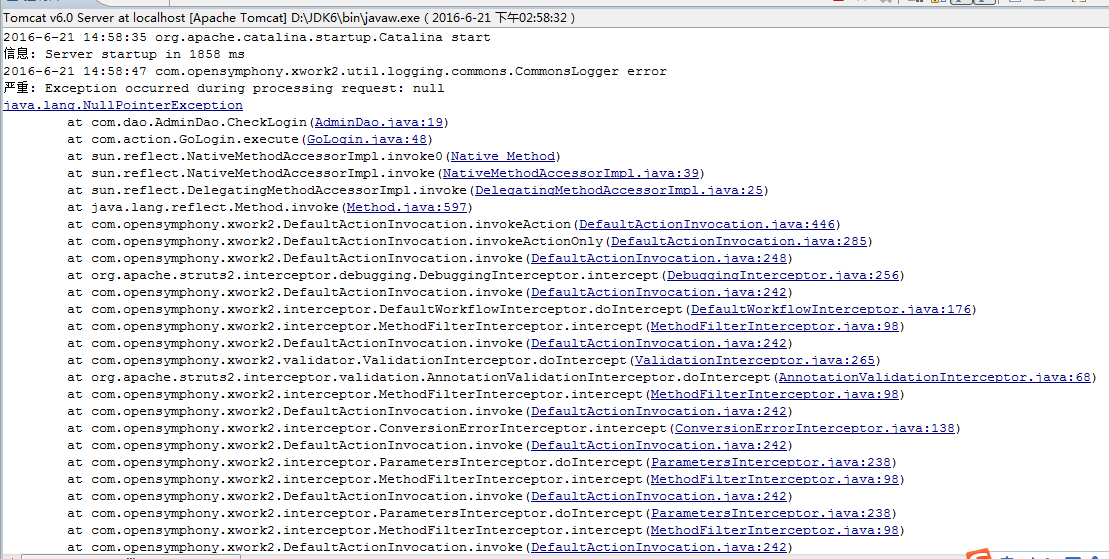Click 'at java.lang.reflect.Method.invoke' text
The image size is (1109, 559).
pos(204,207)
